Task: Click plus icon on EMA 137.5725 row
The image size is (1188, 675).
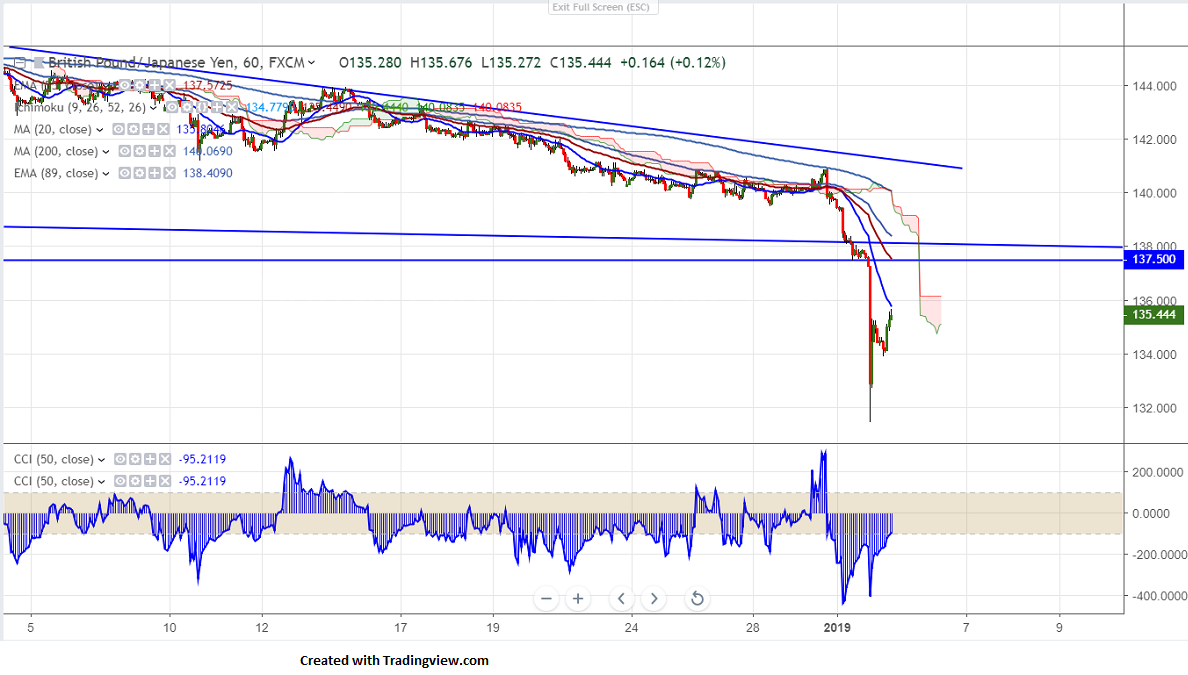Action: pyautogui.click(x=155, y=85)
